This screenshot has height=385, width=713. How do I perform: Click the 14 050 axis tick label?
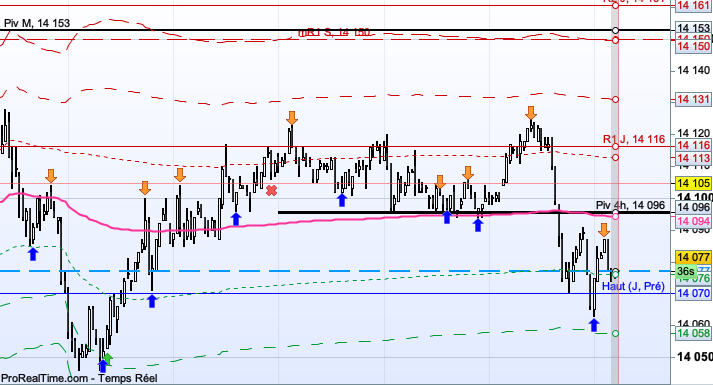694,357
